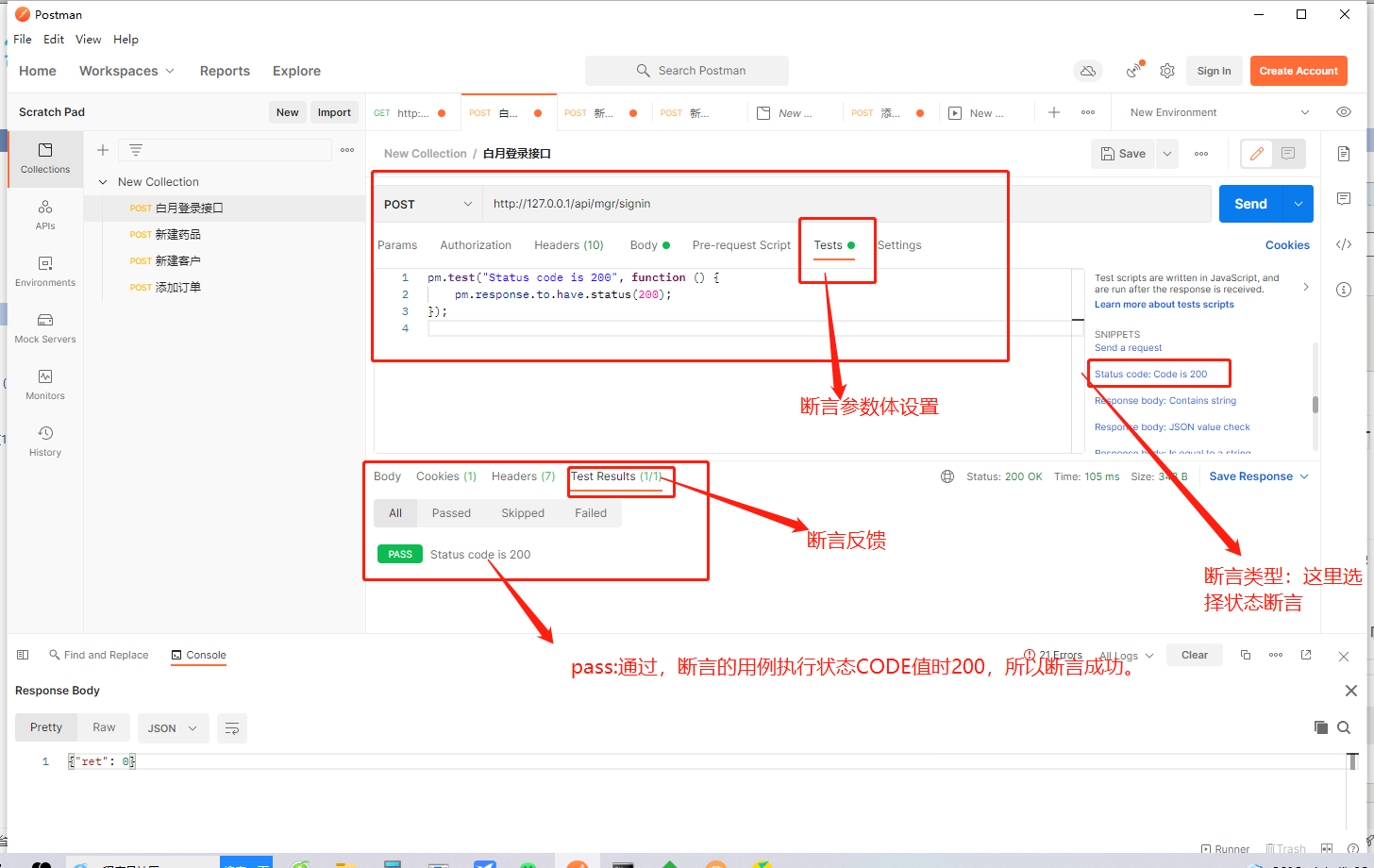Image resolution: width=1374 pixels, height=868 pixels.
Task: Click the blue Send button
Action: [x=1251, y=204]
